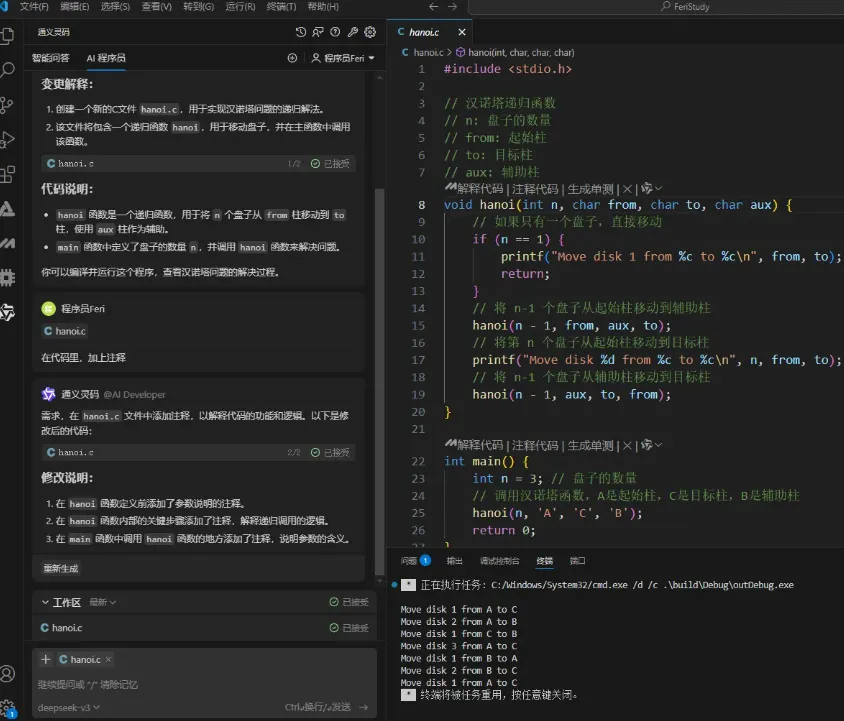844x721 pixels.
Task: Open the Run and Debug view
Action: [8, 139]
